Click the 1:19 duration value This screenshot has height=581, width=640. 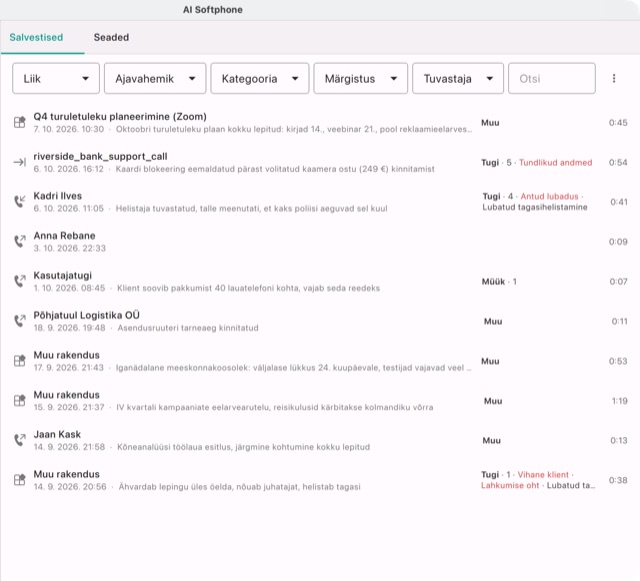(619, 401)
